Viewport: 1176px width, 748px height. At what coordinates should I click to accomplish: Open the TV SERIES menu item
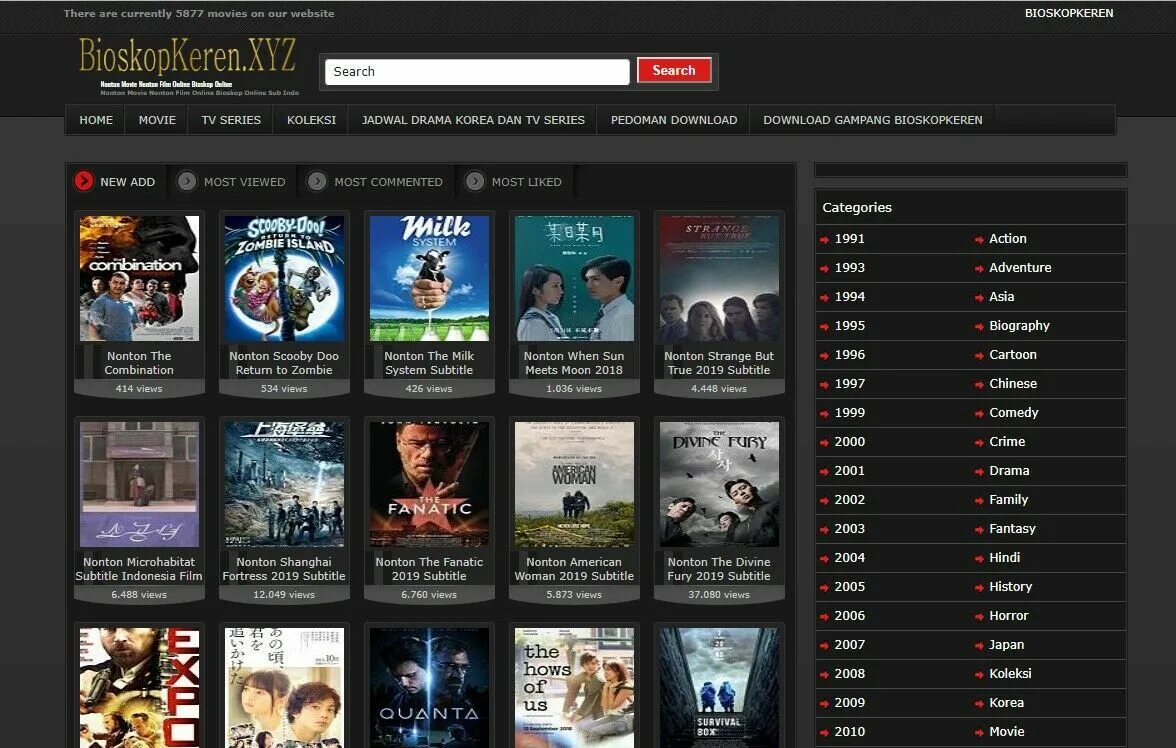click(231, 120)
